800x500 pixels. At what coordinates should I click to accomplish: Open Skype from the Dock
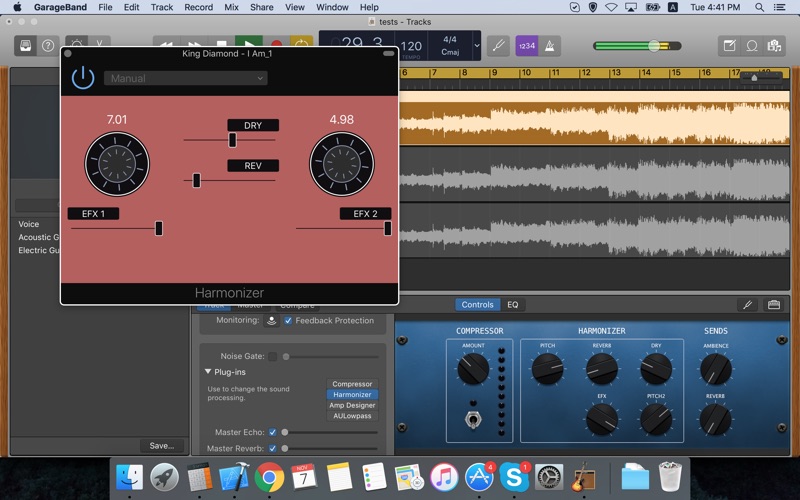[x=514, y=478]
